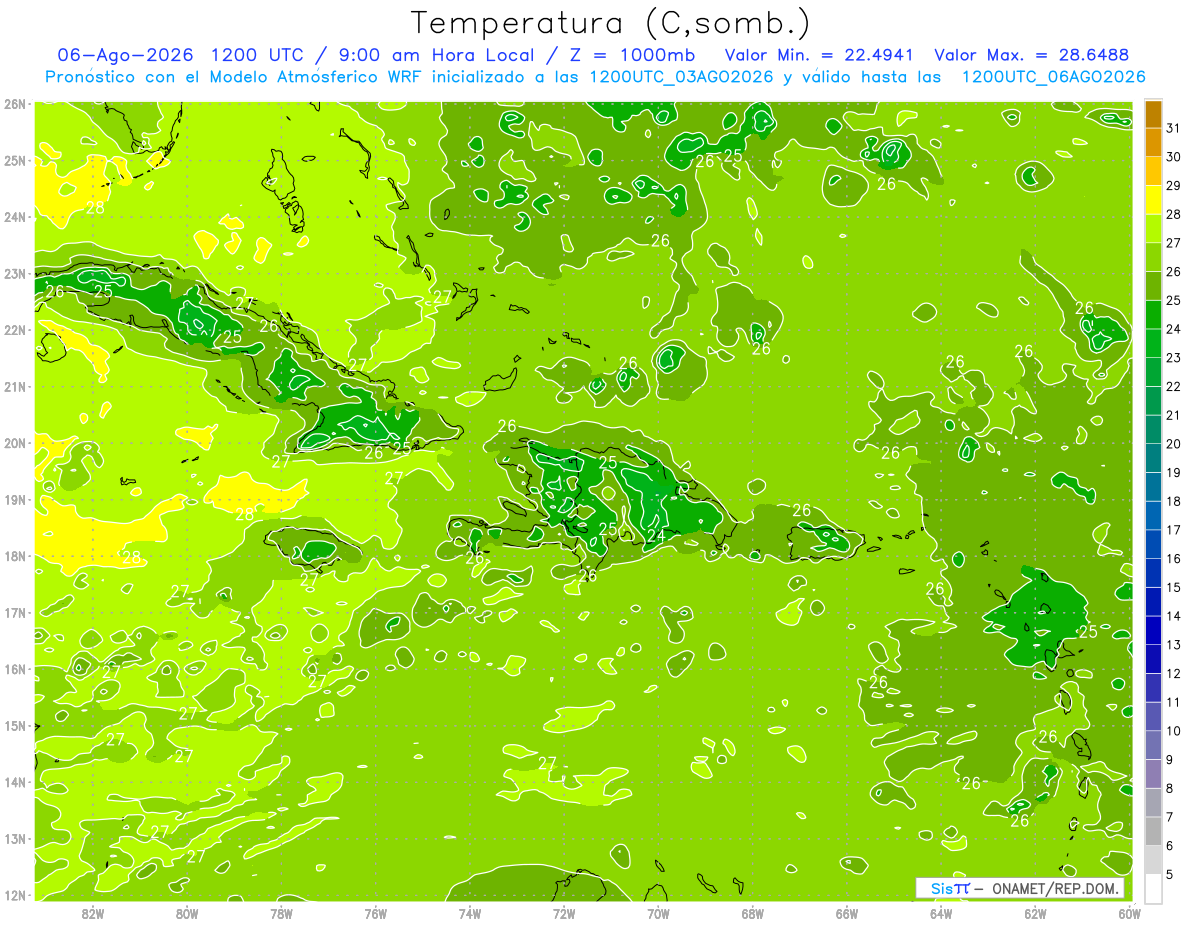Select the lime legend swatch between 27 and 28
This screenshot has height=927, width=1200.
pyautogui.click(x=1153, y=229)
